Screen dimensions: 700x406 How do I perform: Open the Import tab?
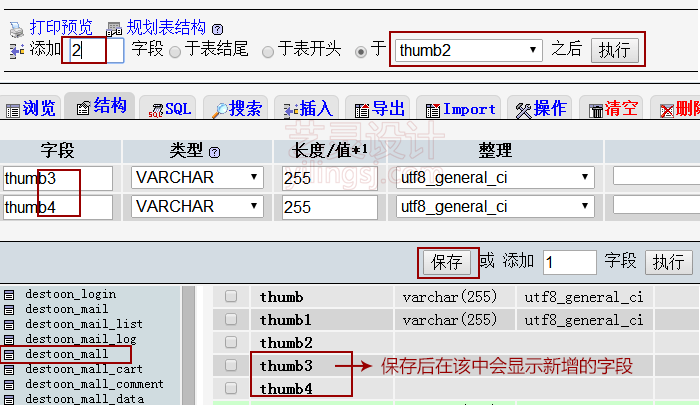pyautogui.click(x=459, y=109)
